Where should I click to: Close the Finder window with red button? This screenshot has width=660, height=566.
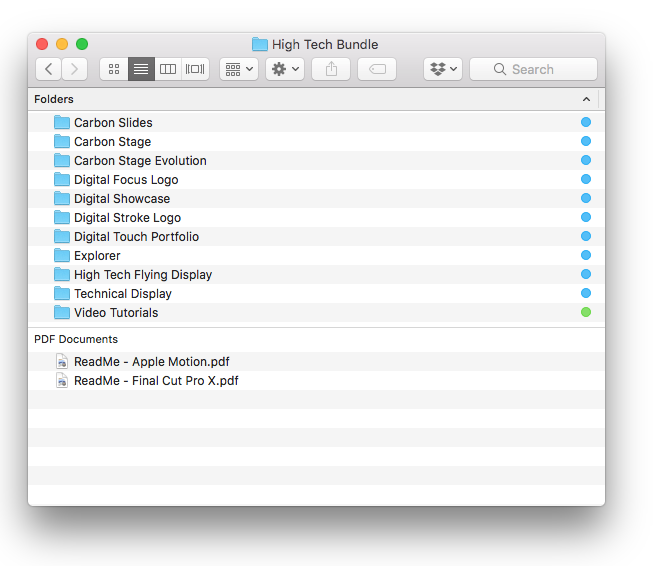tap(42, 44)
